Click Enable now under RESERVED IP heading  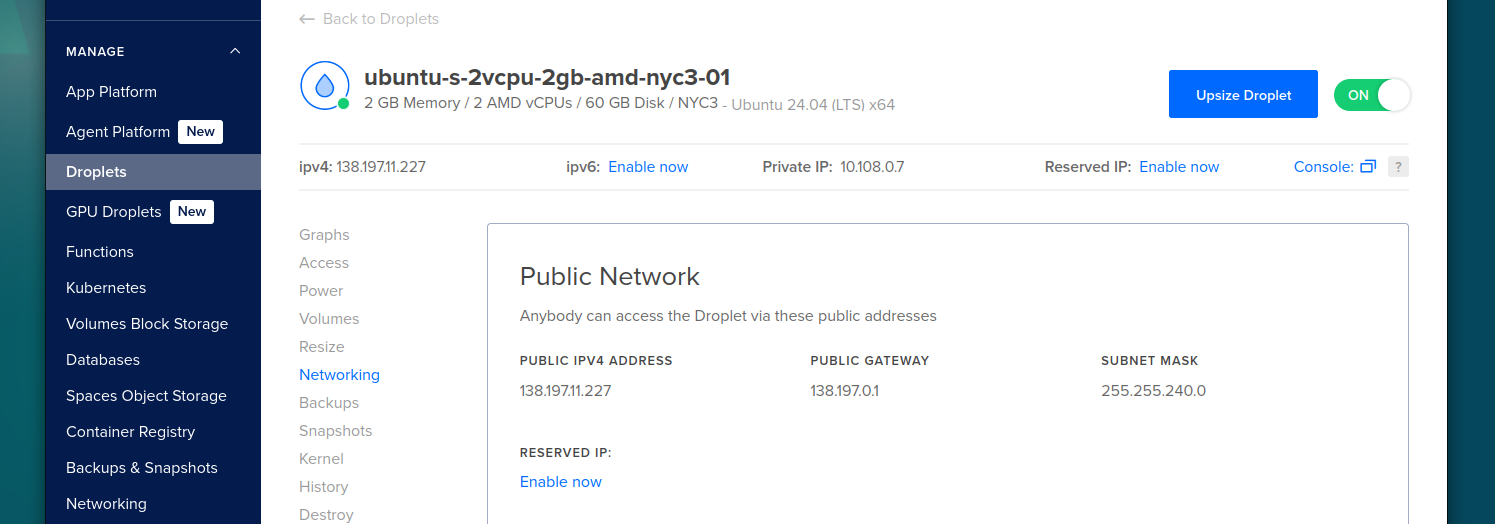[561, 482]
